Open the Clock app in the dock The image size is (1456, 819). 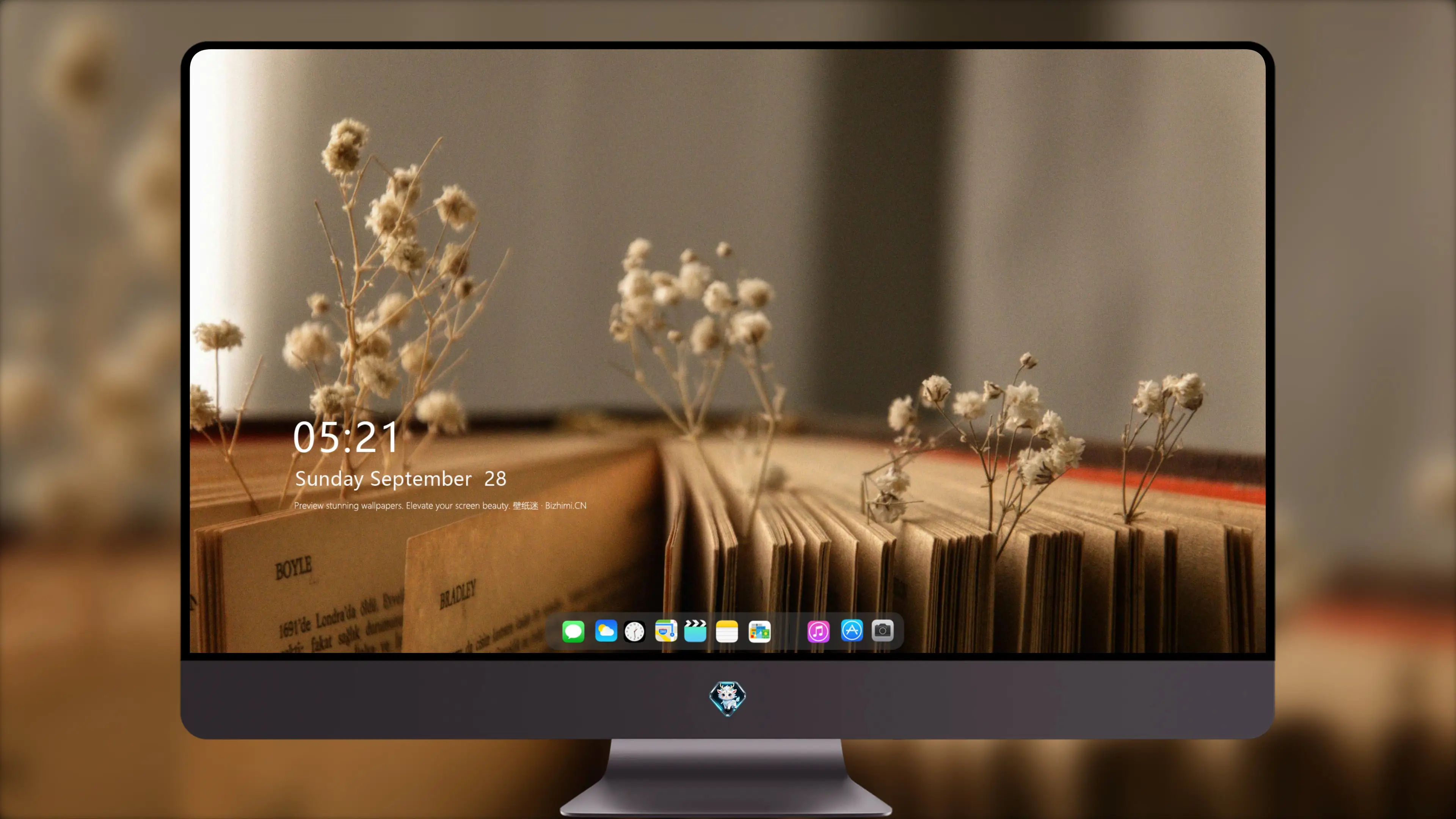(634, 631)
